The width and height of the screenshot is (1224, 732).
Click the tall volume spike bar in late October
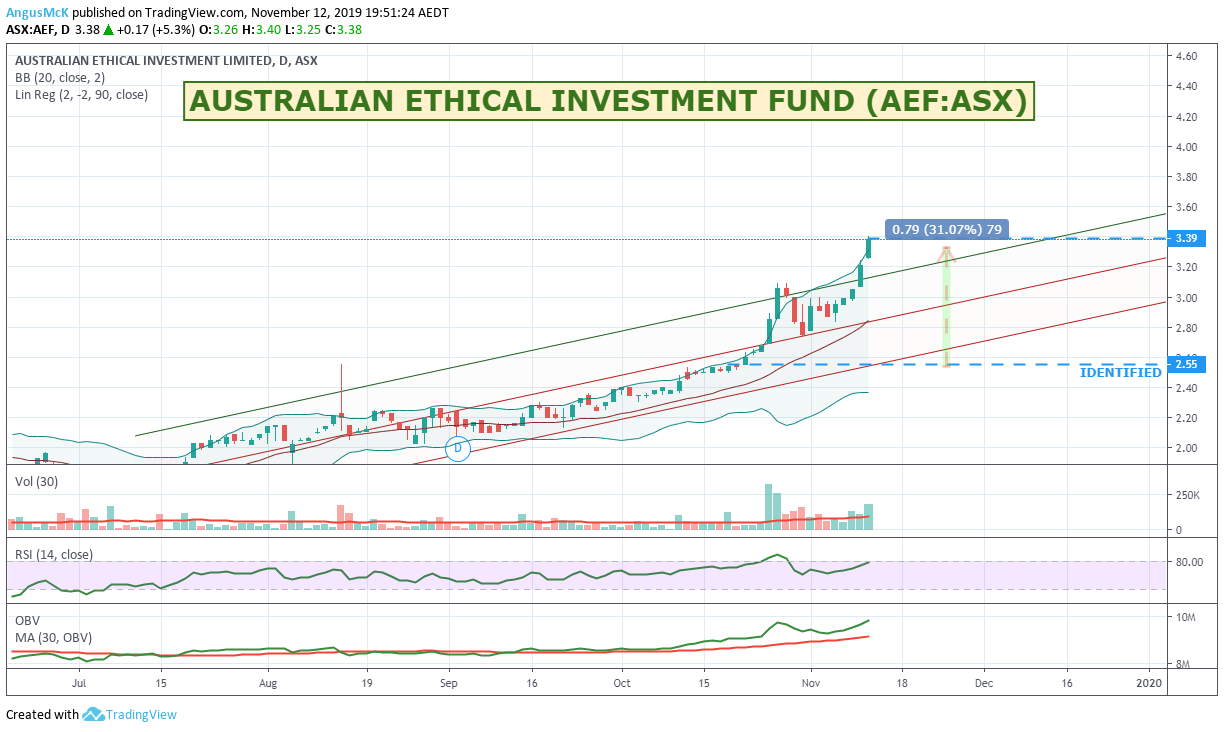point(769,507)
